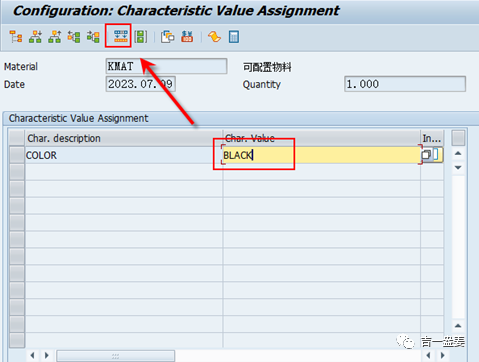479x362 pixels.
Task: Click the In... column header
Action: click(432, 138)
